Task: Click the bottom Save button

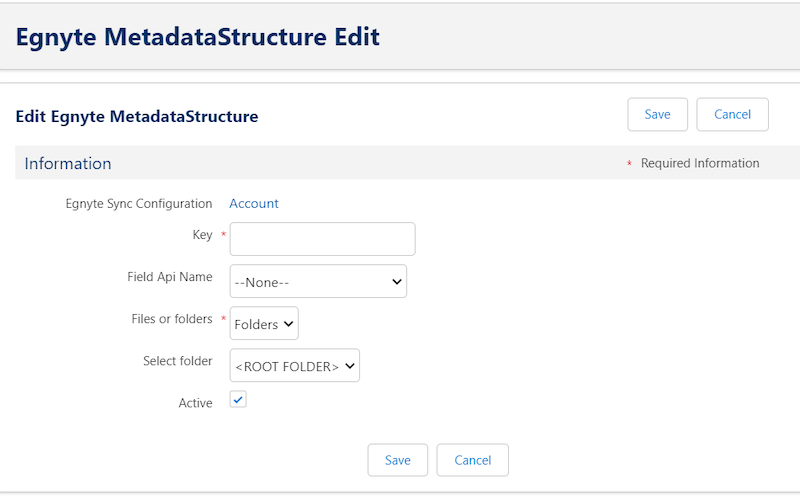Action: point(397,460)
